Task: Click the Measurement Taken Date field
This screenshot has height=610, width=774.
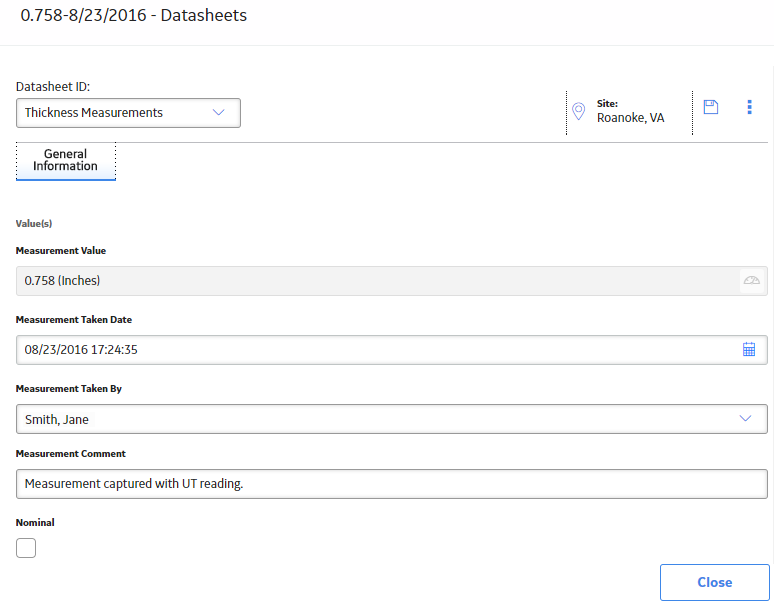Action: click(x=391, y=350)
